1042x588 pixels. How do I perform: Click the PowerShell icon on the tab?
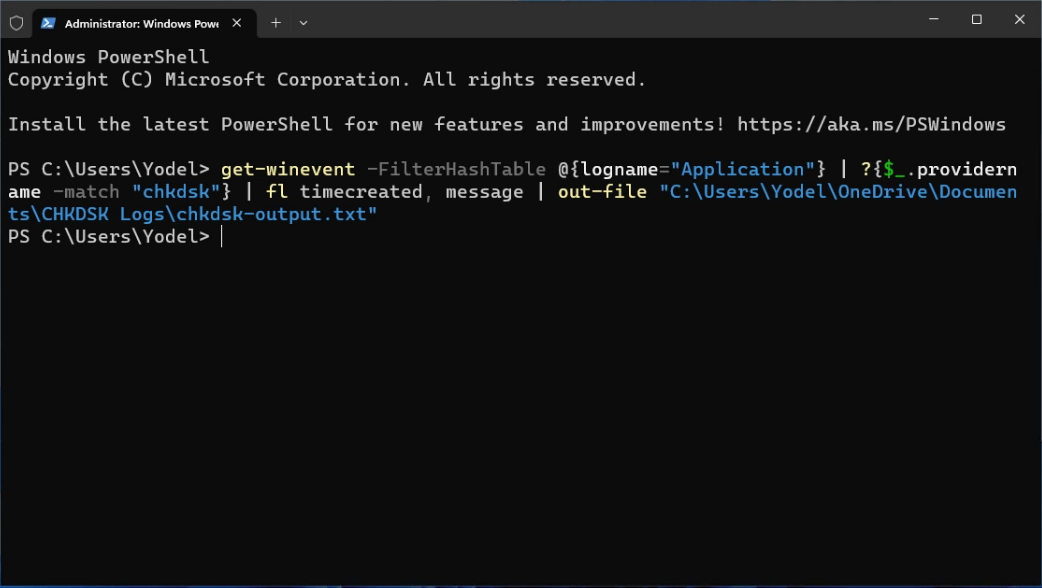click(x=48, y=22)
